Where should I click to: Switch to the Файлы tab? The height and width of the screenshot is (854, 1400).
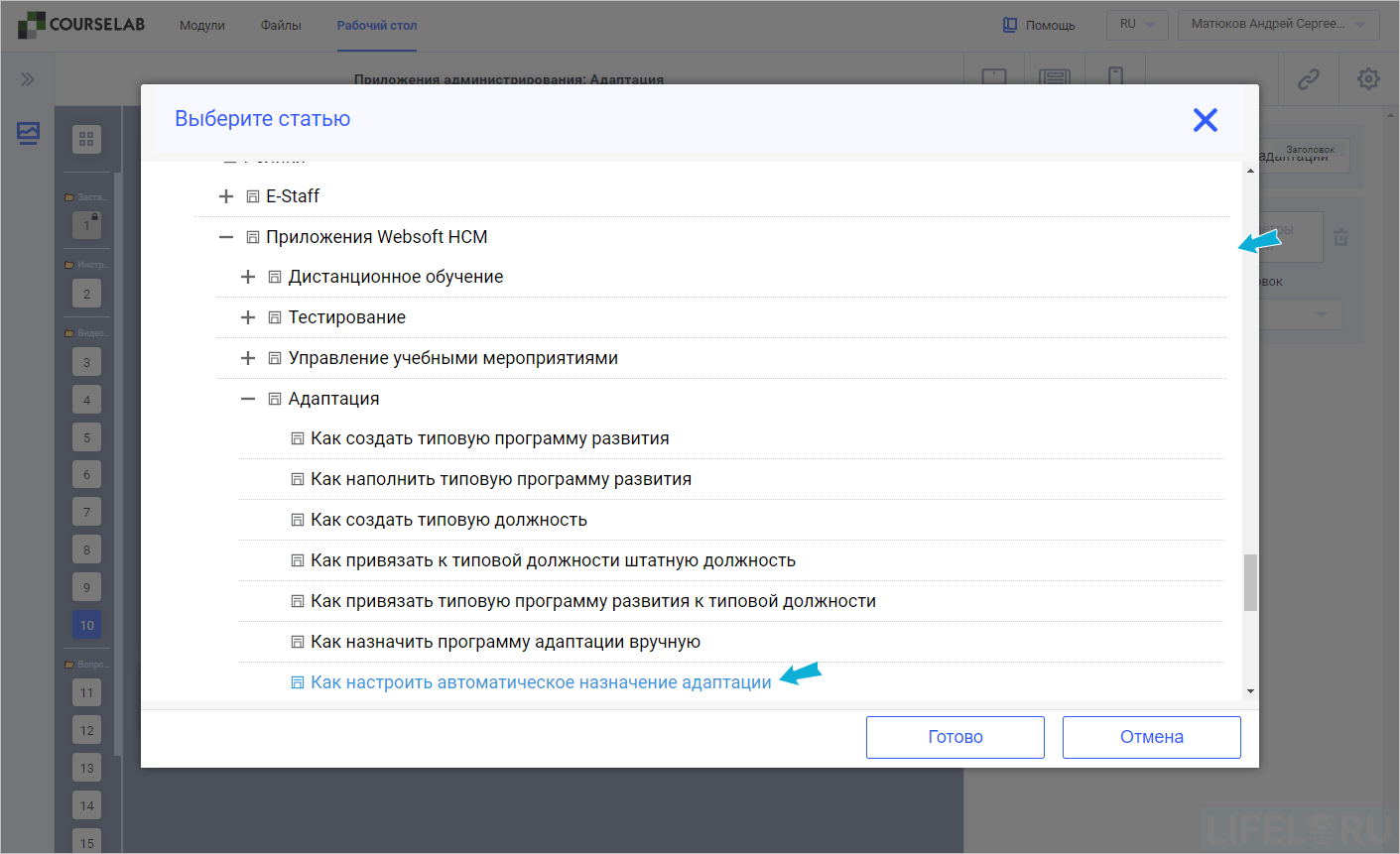(280, 25)
